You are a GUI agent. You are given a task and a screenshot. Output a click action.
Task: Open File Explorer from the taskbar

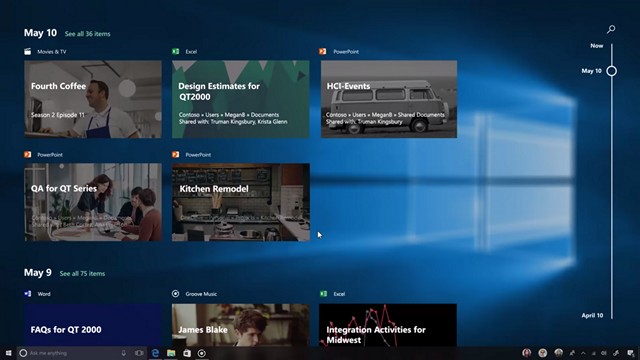coord(171,353)
